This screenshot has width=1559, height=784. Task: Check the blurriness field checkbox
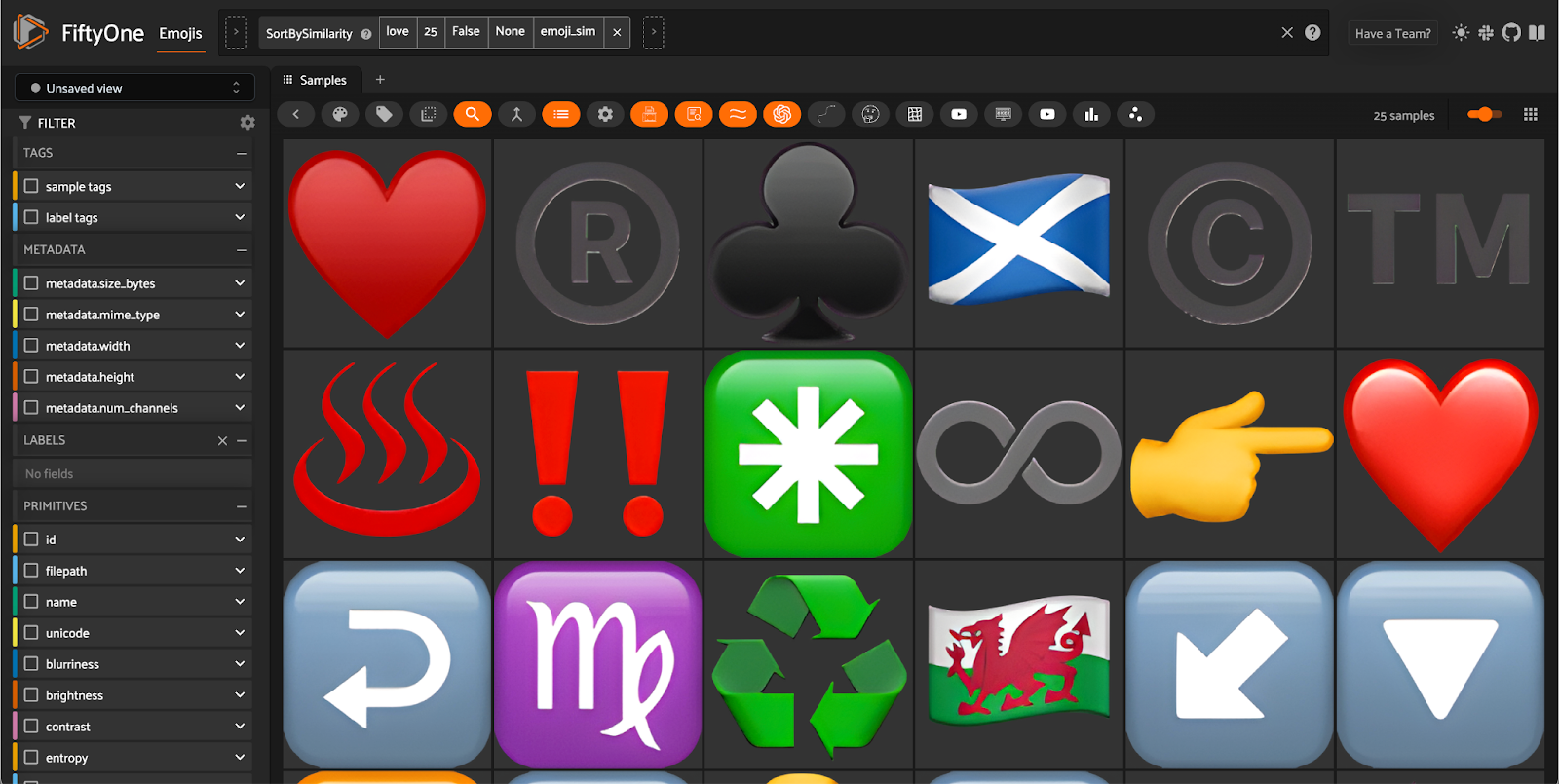tap(31, 664)
